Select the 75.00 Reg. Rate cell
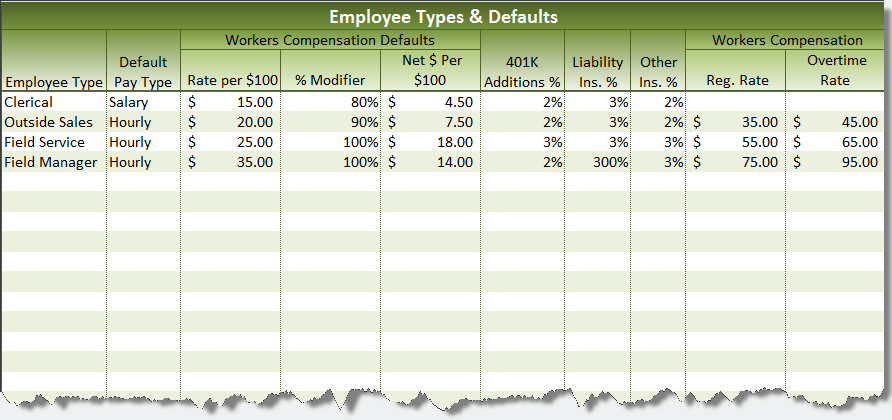 (x=736, y=162)
